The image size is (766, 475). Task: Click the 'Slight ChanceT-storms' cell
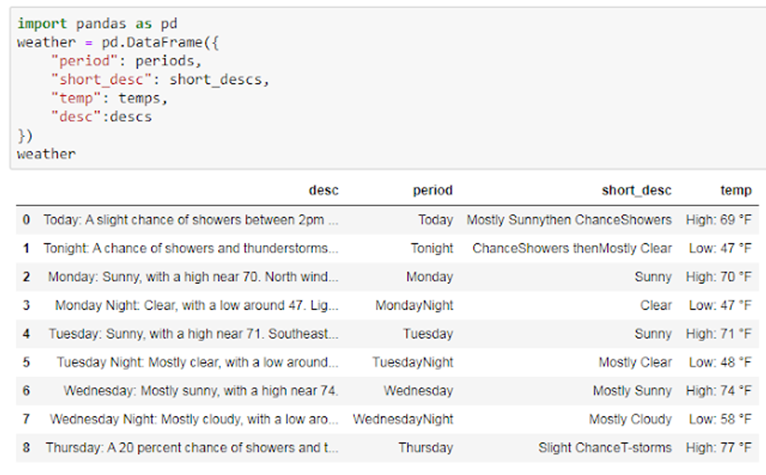(x=605, y=447)
